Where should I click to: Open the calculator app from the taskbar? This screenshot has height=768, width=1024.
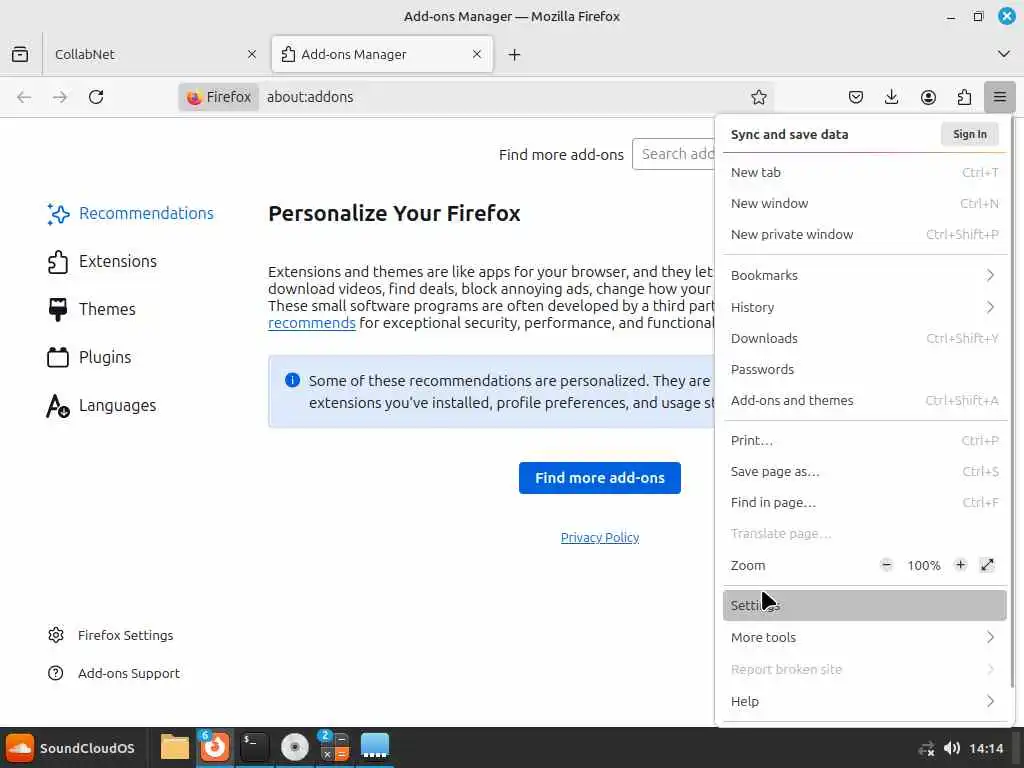click(334, 748)
